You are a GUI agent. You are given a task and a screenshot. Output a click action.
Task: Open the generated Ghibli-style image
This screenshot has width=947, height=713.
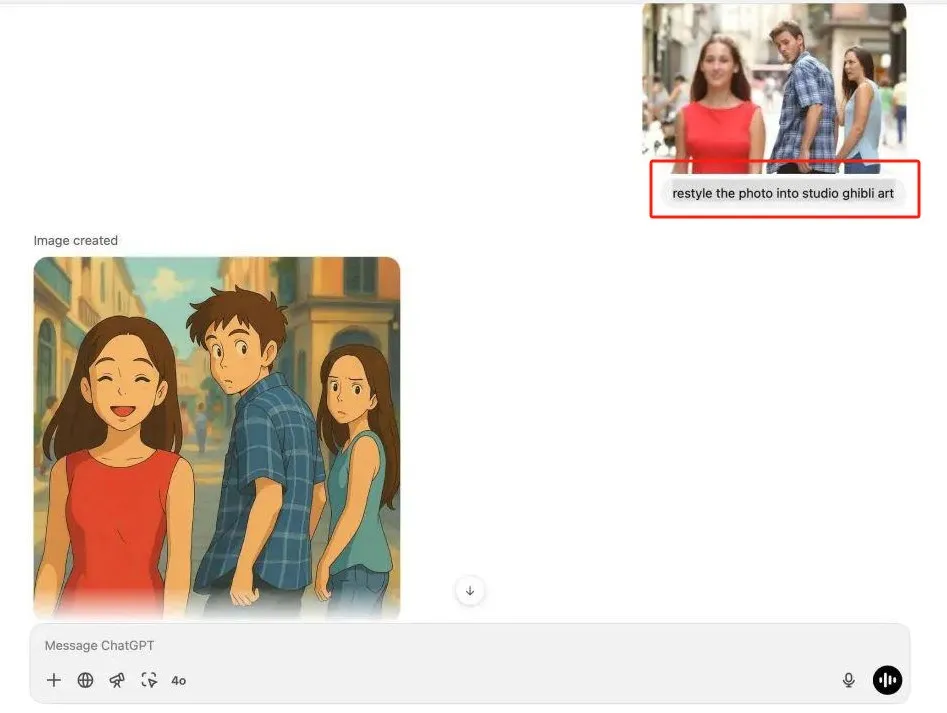(217, 438)
